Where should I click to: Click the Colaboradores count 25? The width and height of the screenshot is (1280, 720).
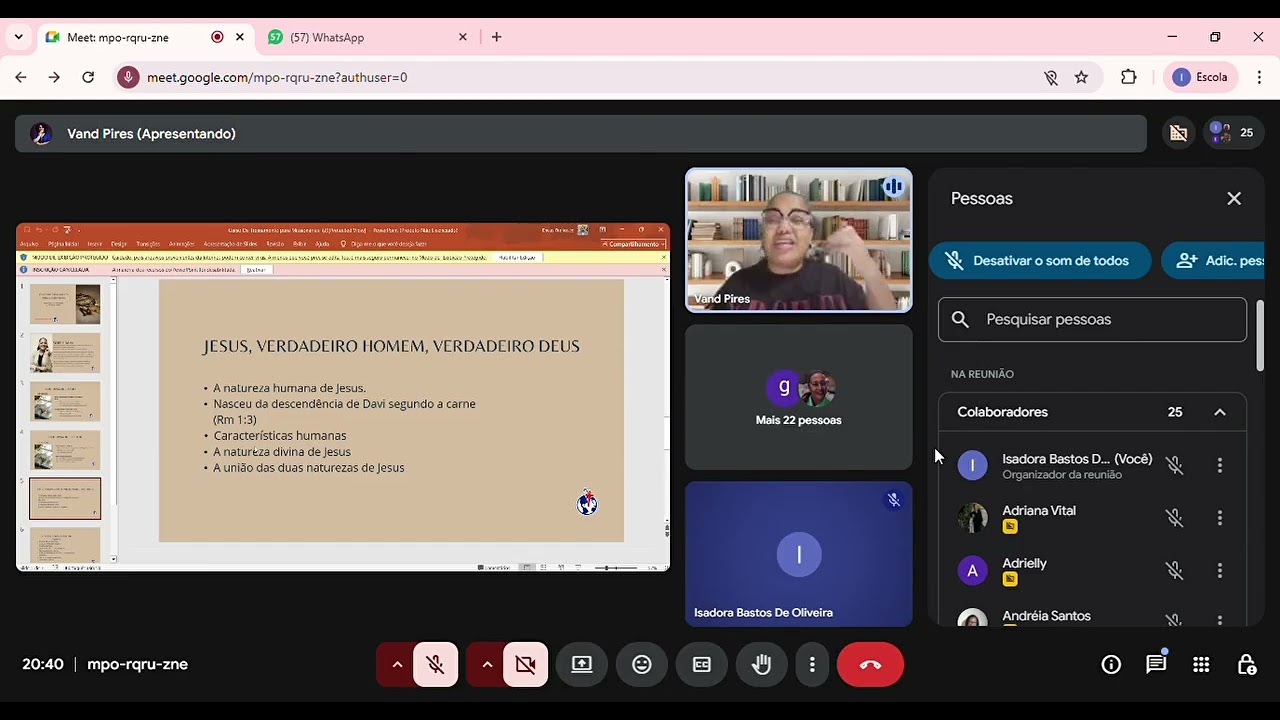click(1175, 412)
